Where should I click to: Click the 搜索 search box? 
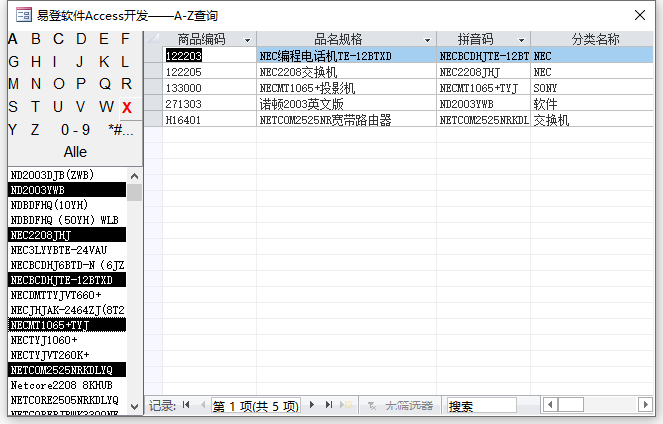482,406
